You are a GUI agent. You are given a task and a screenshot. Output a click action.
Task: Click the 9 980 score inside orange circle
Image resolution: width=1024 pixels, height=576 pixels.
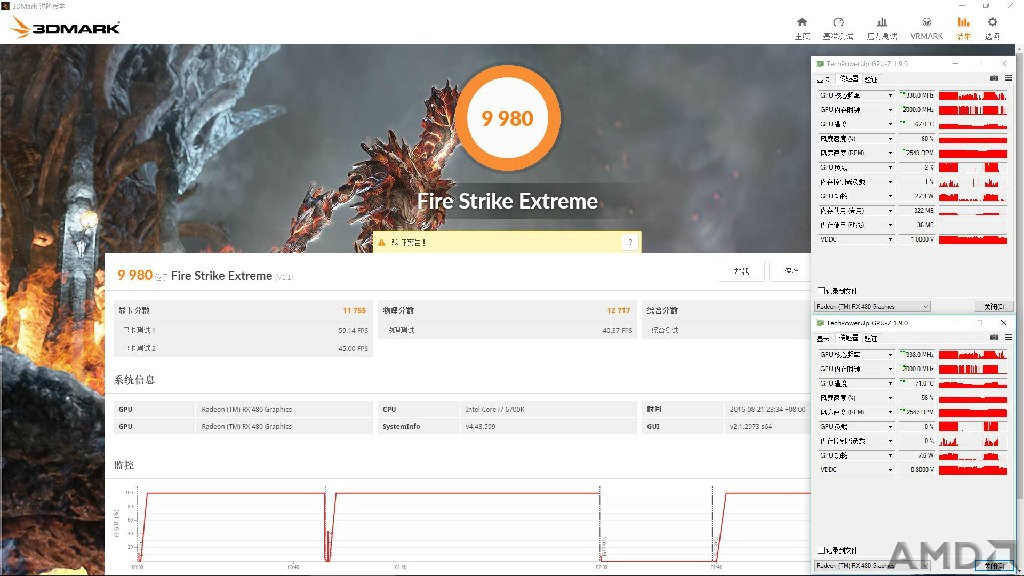point(507,118)
